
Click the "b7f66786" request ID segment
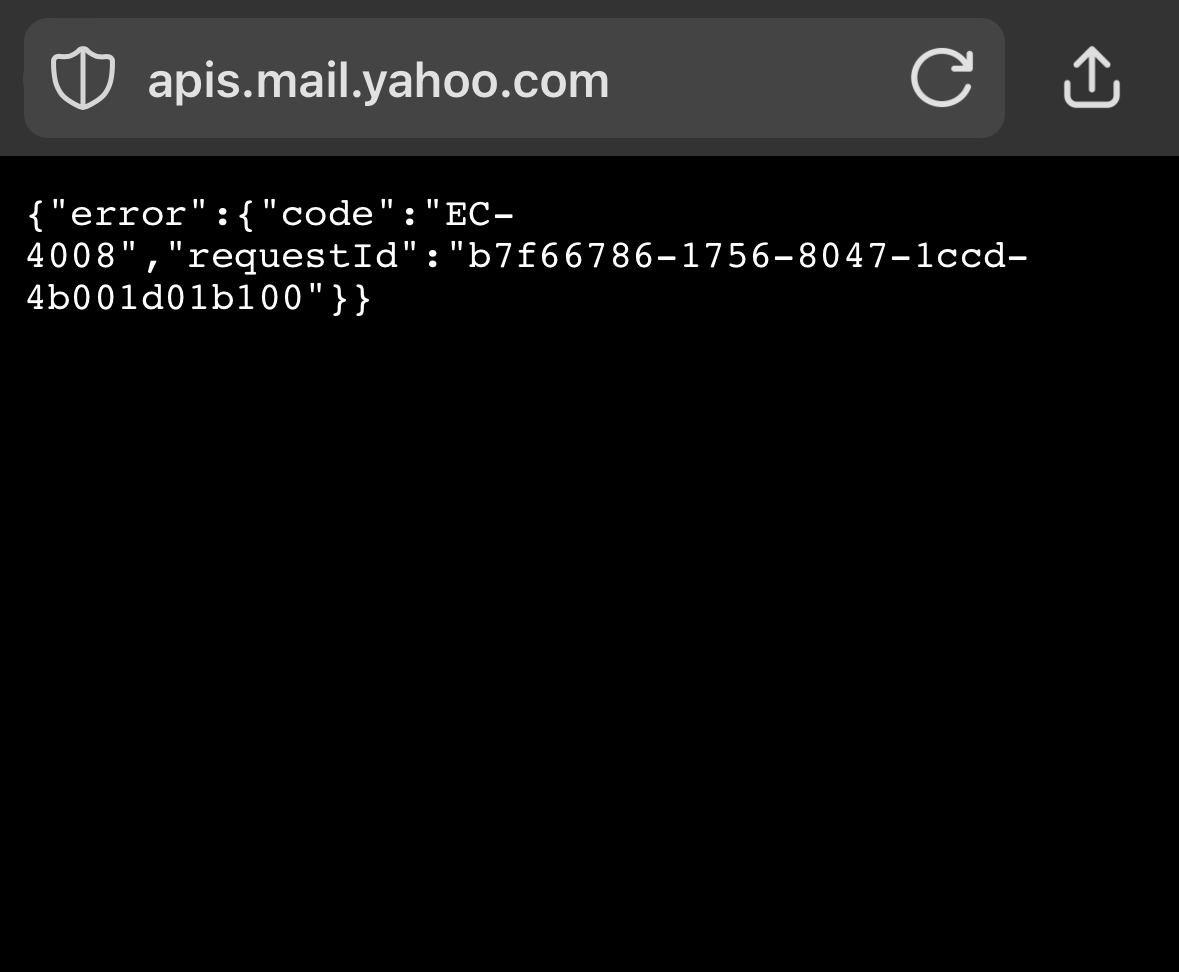pyautogui.click(x=561, y=256)
